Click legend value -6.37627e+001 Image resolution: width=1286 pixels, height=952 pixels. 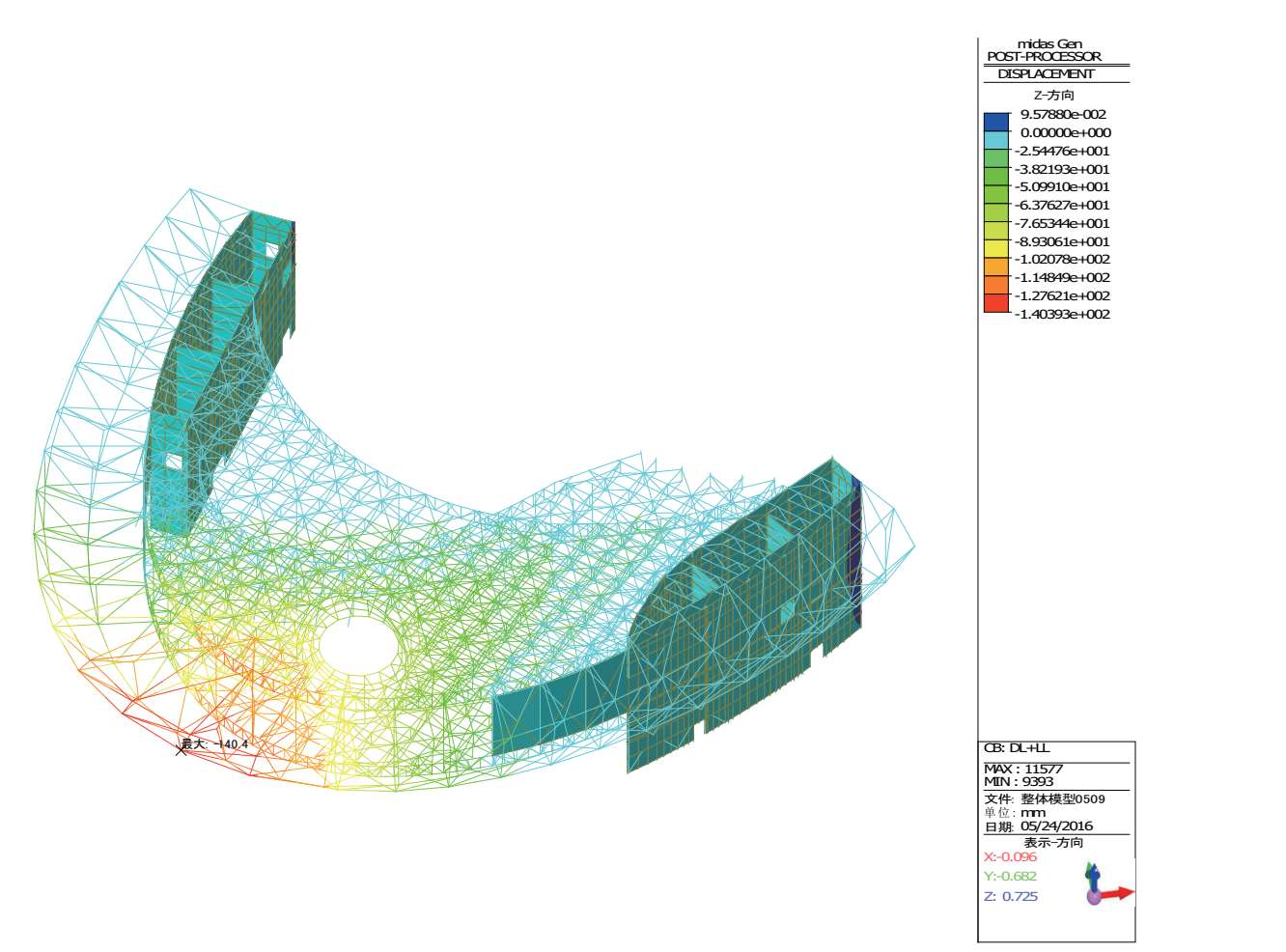[x=1062, y=205]
